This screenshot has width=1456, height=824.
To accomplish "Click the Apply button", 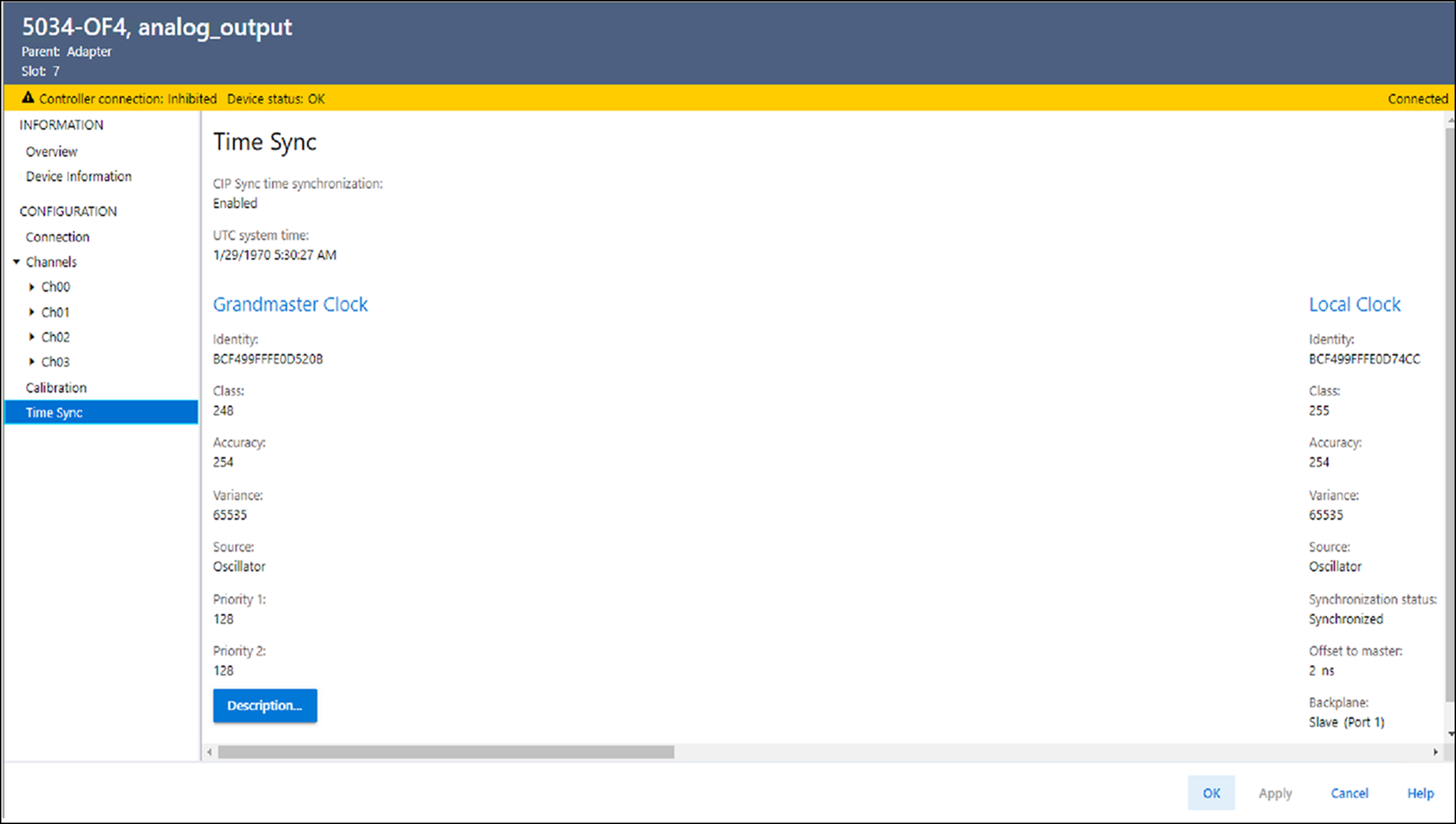I will (1275, 793).
